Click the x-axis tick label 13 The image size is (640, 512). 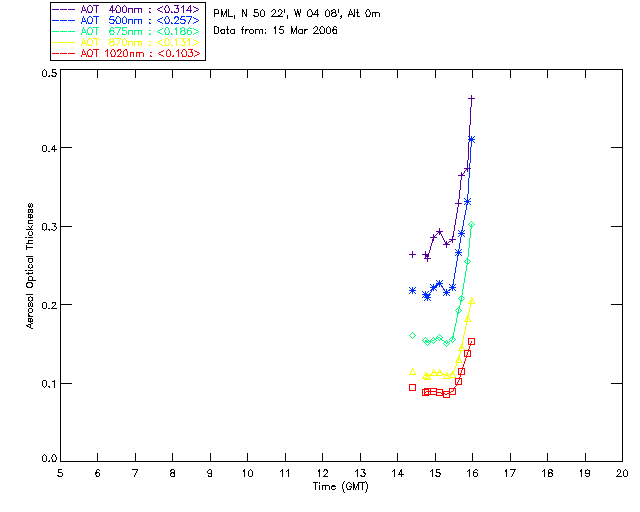(360, 473)
